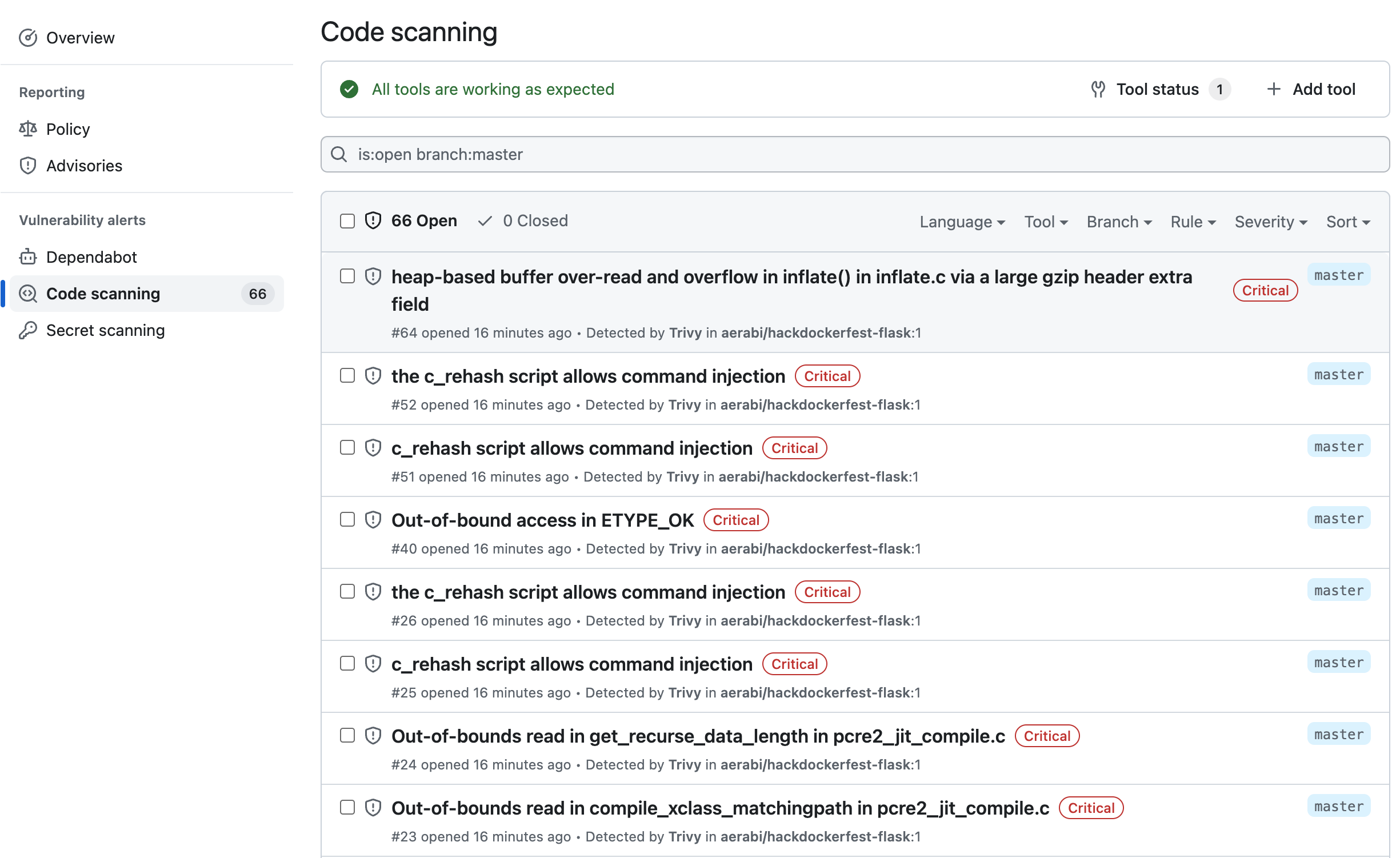Select Code scanning in the sidebar

[x=103, y=294]
